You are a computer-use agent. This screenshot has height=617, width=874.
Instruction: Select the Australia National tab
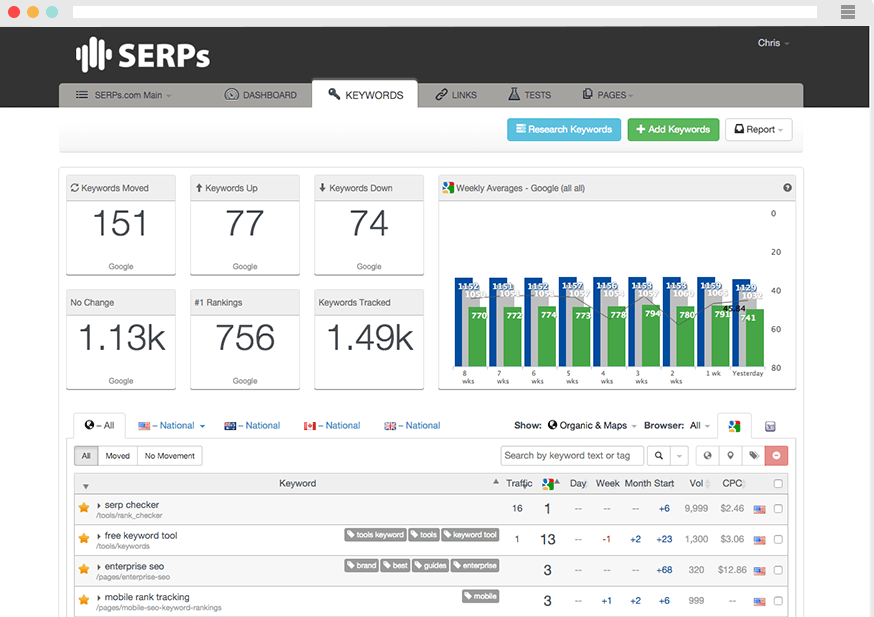252,425
